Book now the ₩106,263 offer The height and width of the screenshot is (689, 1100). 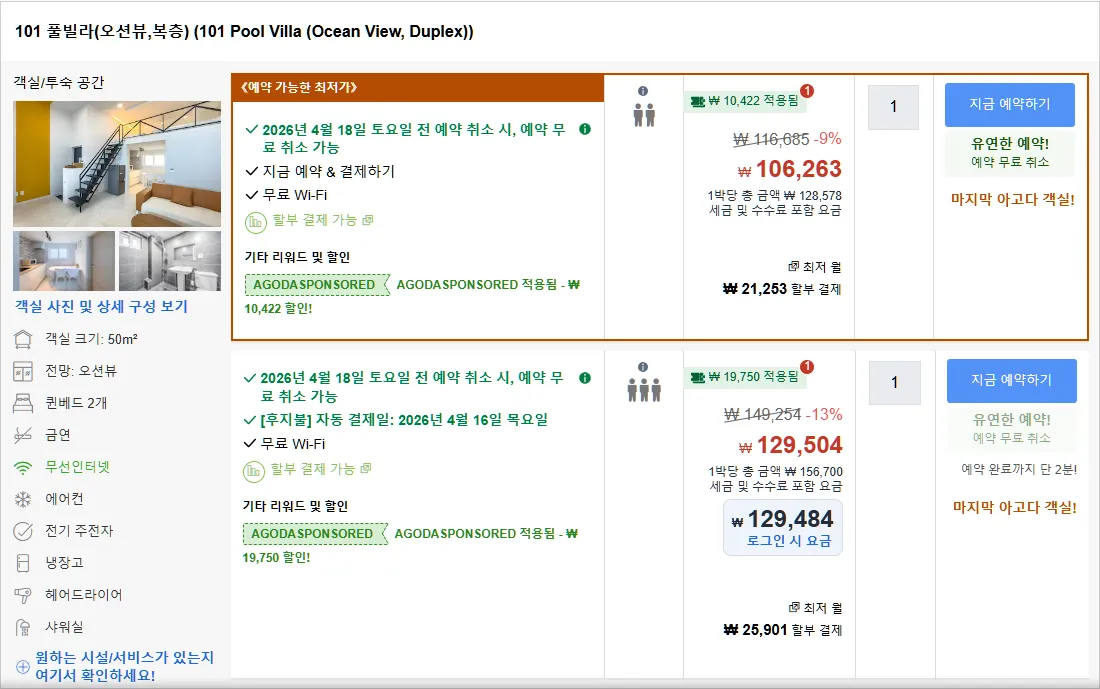[1010, 105]
